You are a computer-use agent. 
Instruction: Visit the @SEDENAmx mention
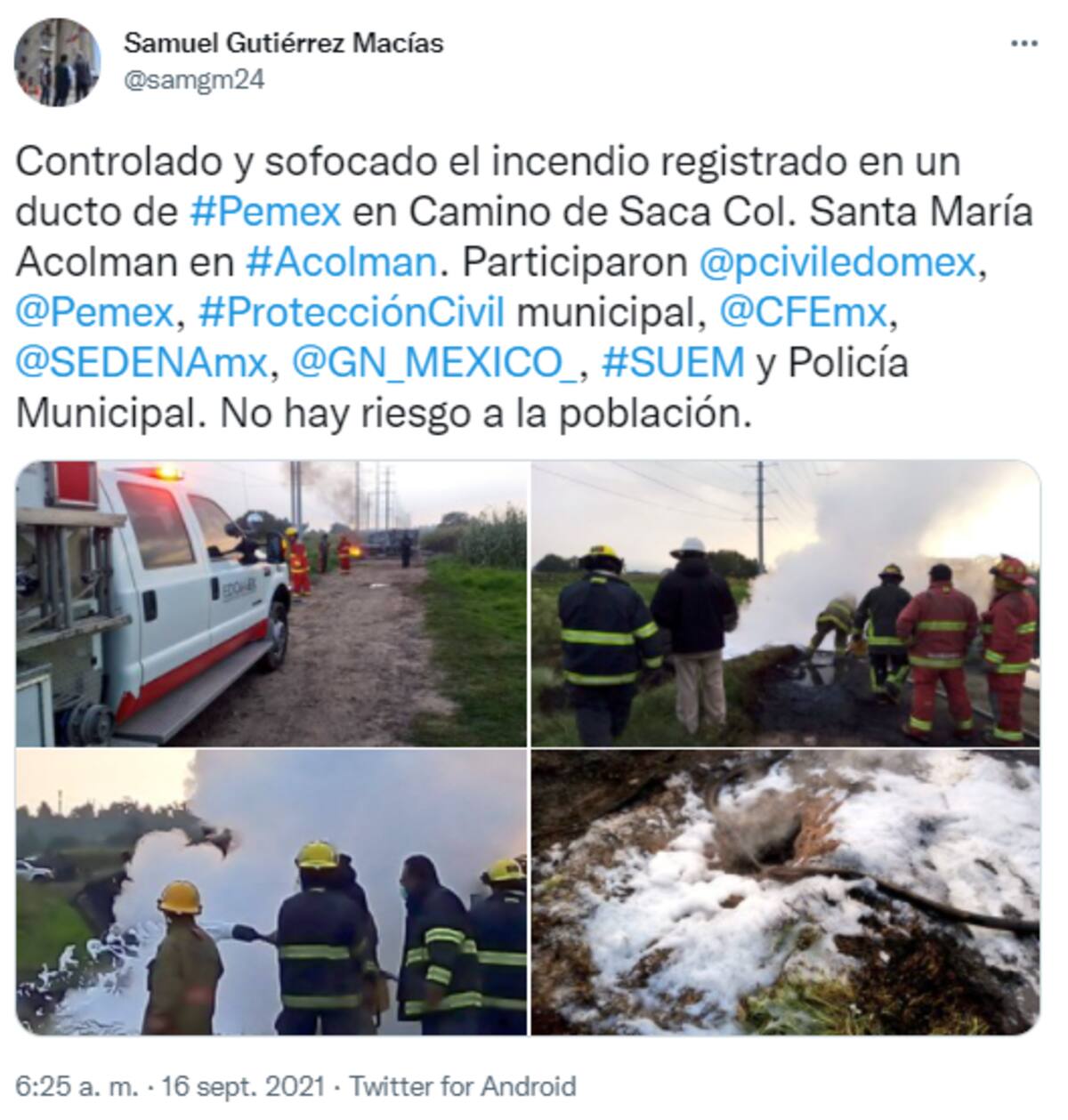pos(142,363)
